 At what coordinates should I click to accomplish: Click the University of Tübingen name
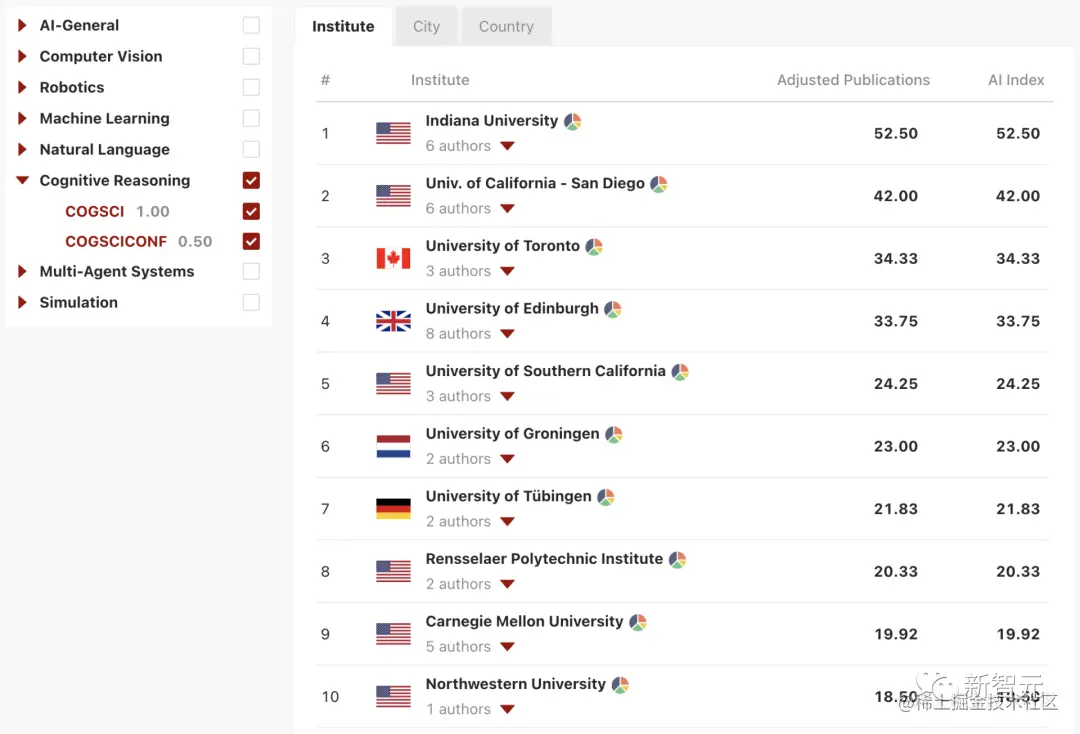coord(508,496)
